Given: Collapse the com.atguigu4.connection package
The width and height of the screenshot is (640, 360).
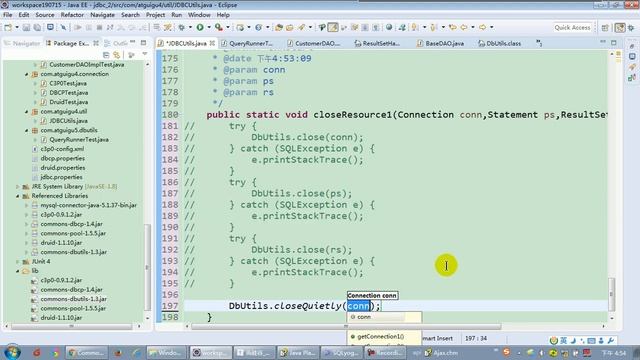Looking at the screenshot, I should (x=27, y=74).
